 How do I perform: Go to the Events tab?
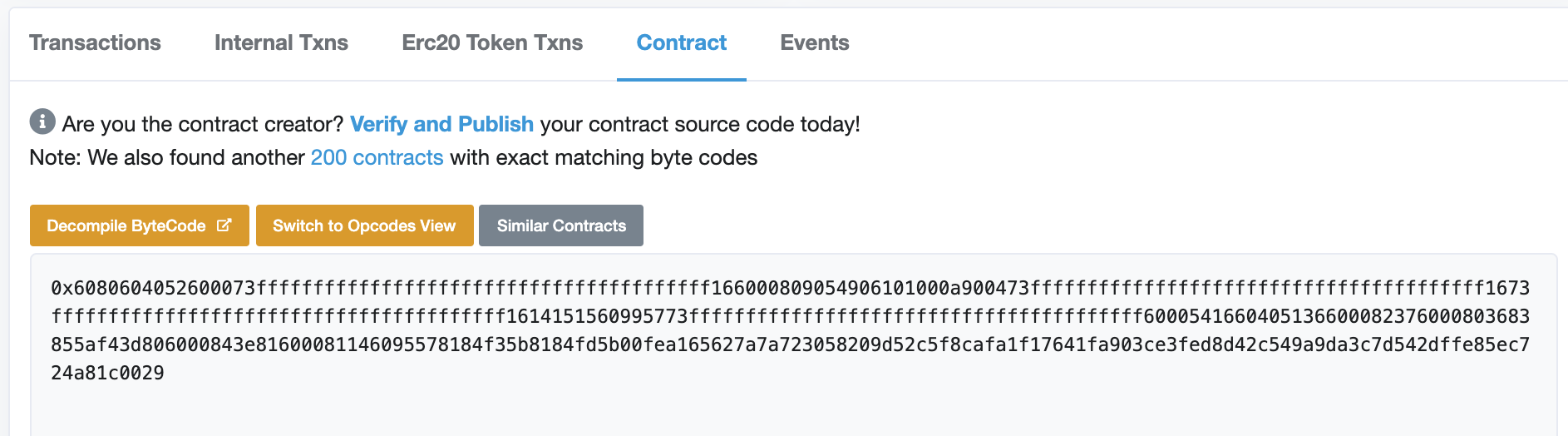815,42
